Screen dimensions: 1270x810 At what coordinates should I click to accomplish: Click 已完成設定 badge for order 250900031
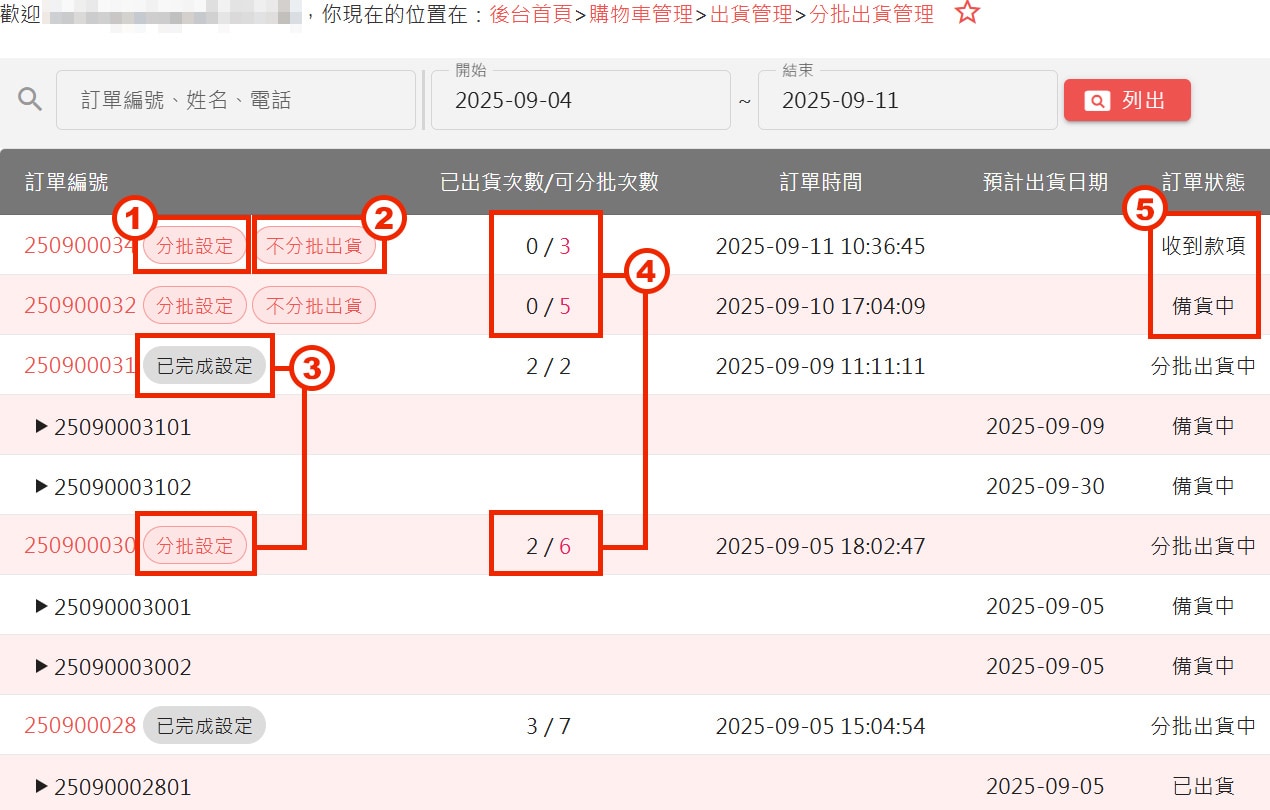[x=204, y=366]
